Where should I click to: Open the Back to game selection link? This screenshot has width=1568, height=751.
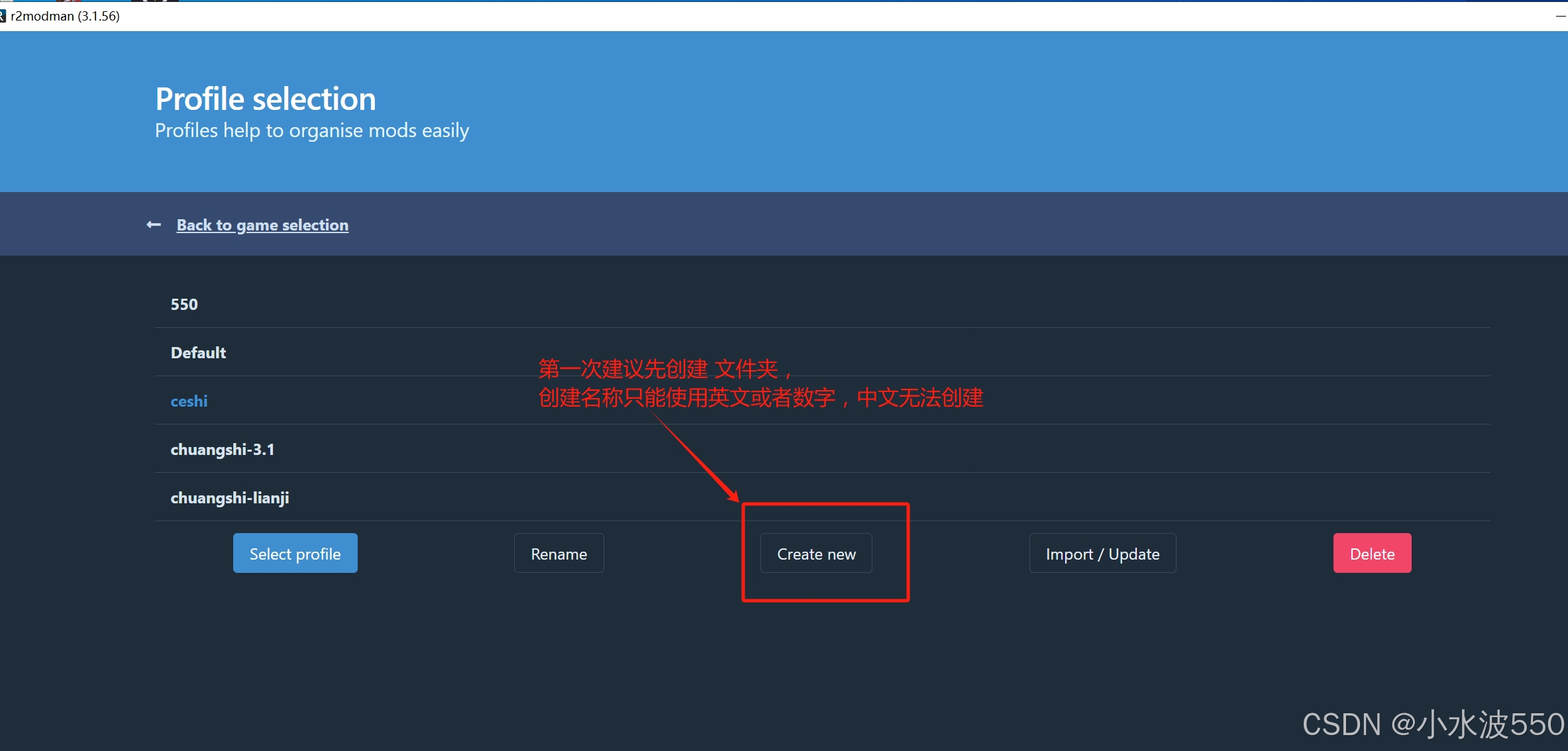point(262,225)
